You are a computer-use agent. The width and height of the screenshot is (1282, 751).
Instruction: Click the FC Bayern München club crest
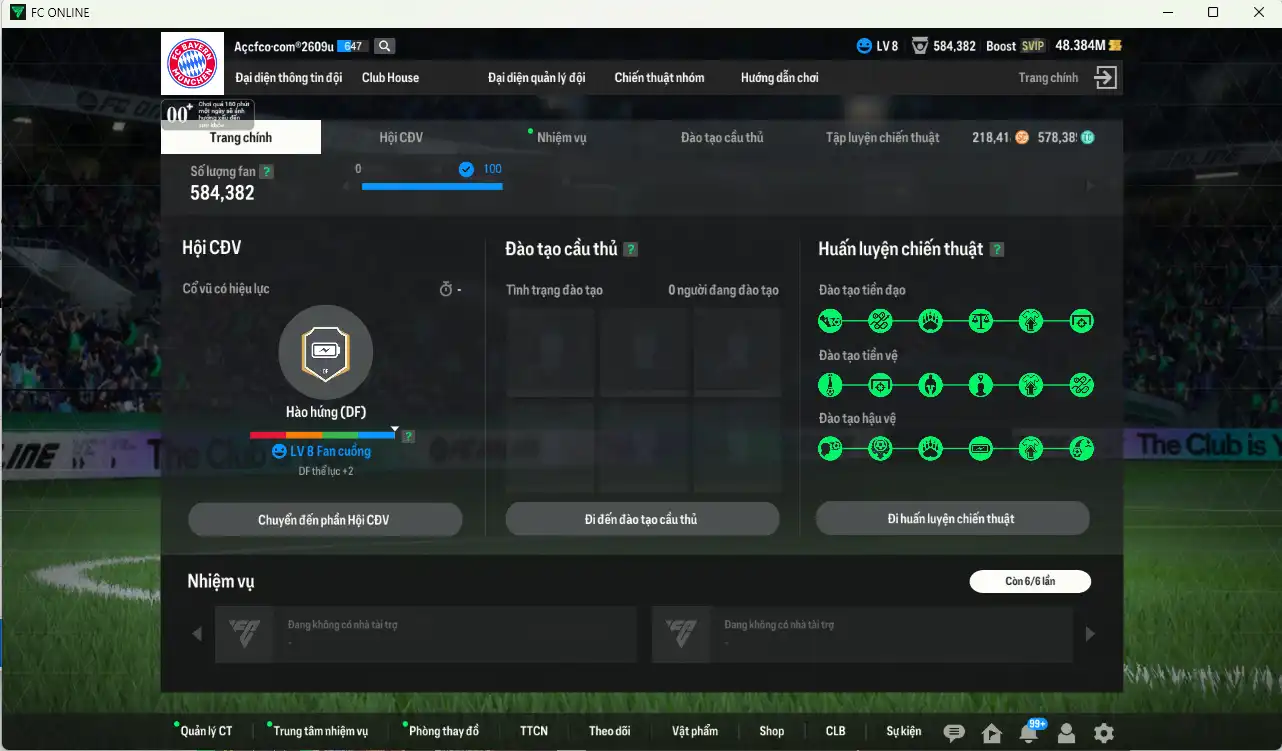(190, 63)
